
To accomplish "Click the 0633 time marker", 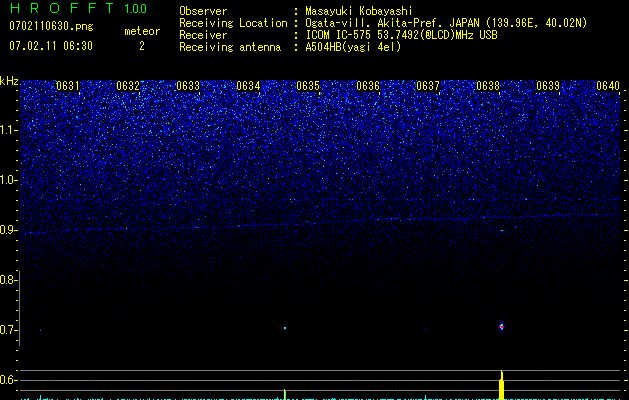I will tap(188, 86).
